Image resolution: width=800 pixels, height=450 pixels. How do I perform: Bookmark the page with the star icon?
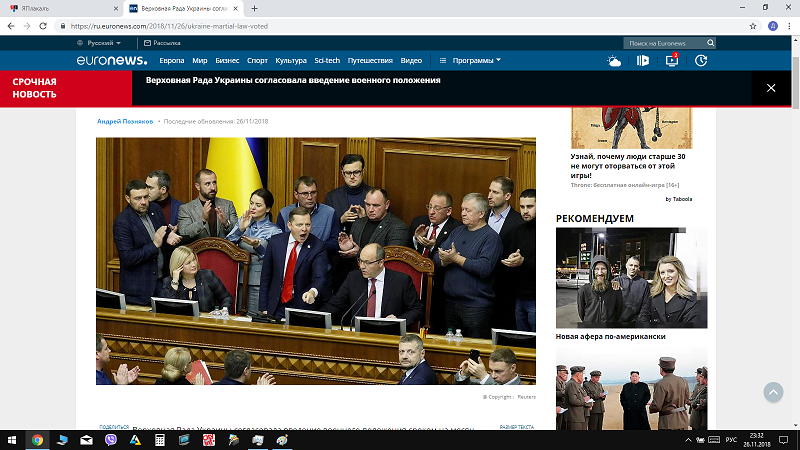coord(753,26)
